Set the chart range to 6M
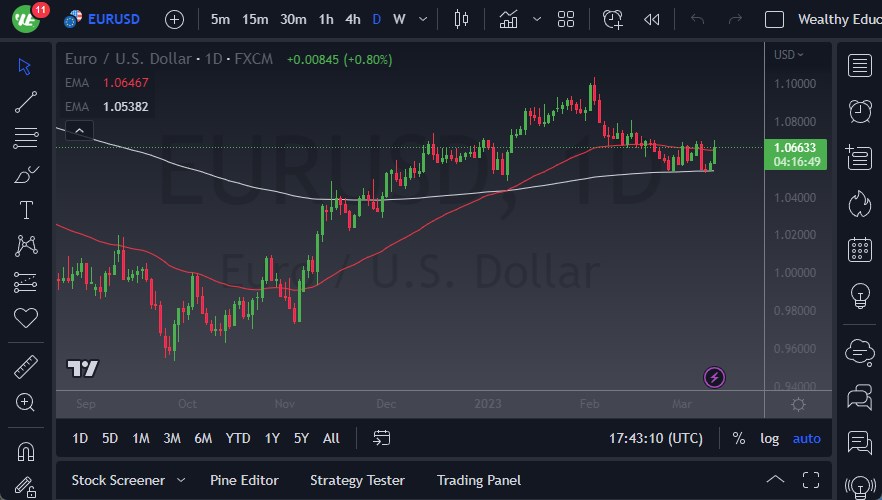The height and width of the screenshot is (500, 882). pos(203,438)
